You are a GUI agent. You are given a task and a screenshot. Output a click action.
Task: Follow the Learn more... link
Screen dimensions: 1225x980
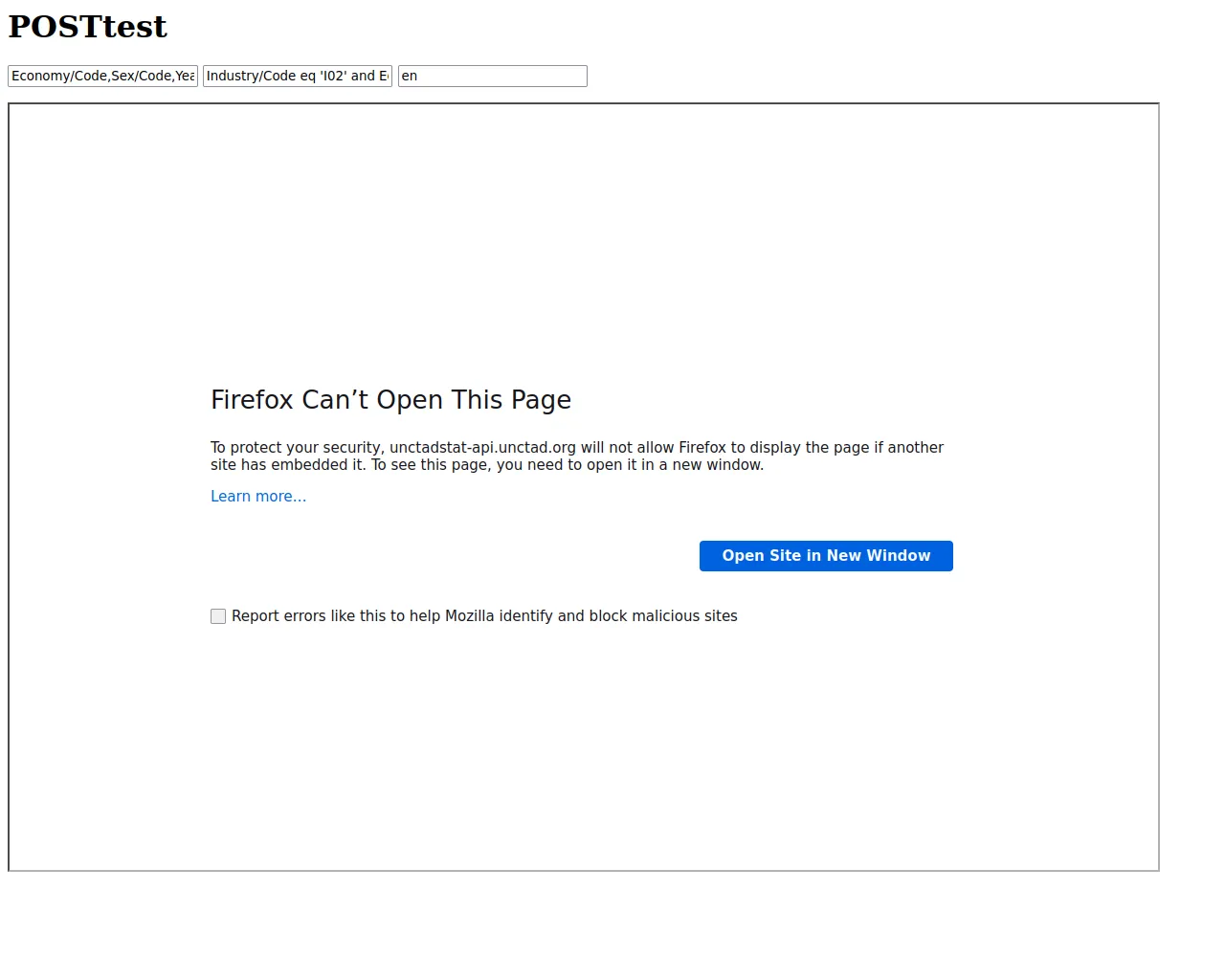coord(258,496)
